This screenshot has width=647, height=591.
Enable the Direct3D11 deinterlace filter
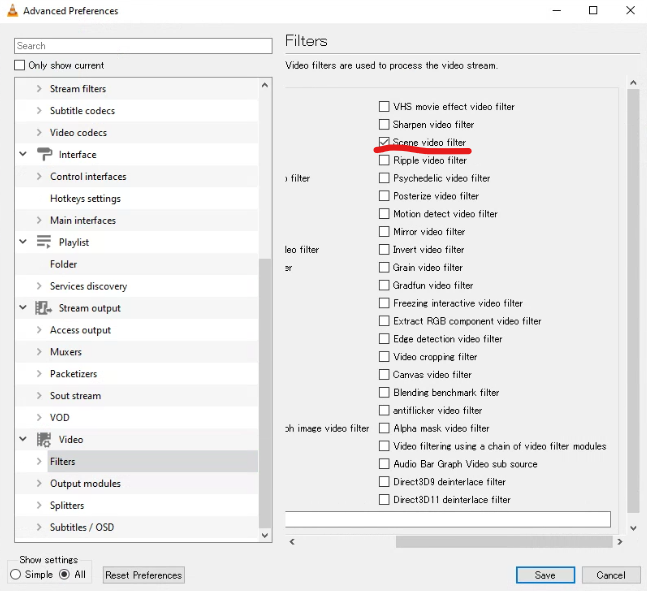pyautogui.click(x=384, y=500)
